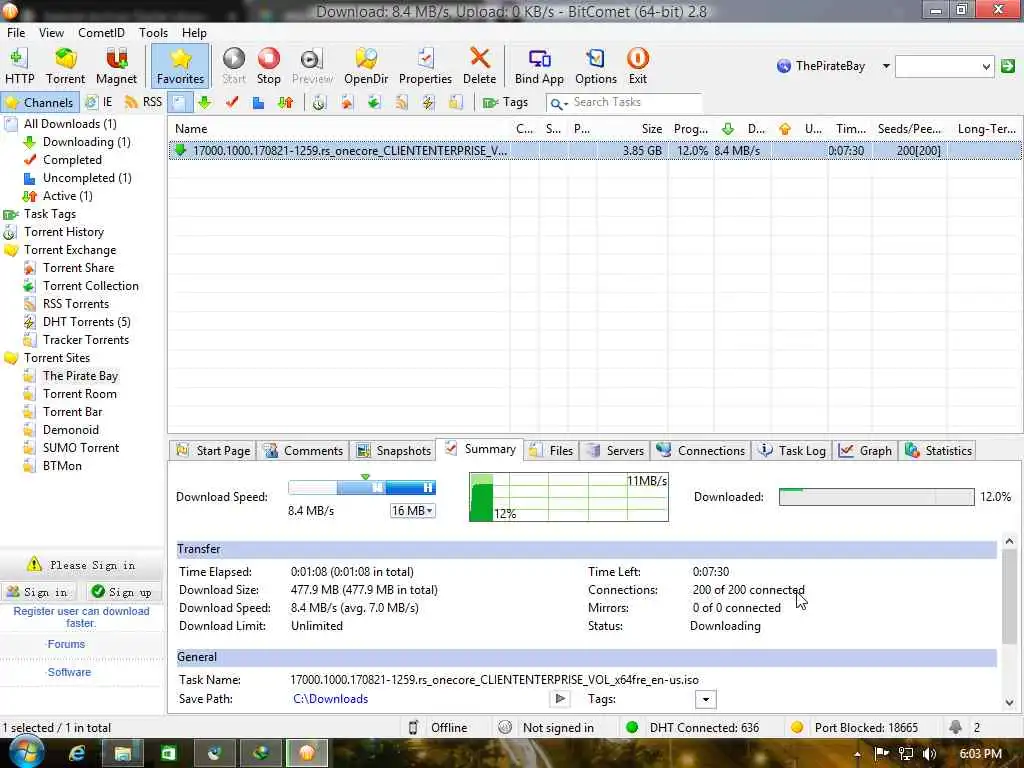Open the Help menu
This screenshot has width=1024, height=768.
[x=194, y=33]
